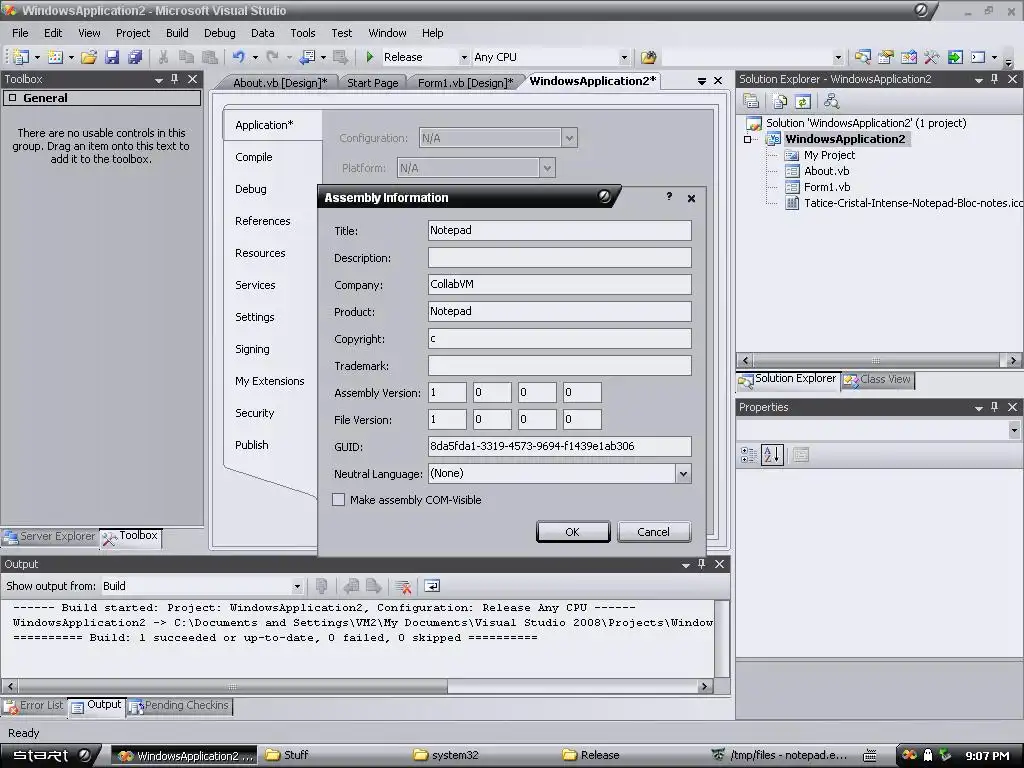
Task: Click the Alphabetical sort icon in Properties
Action: click(x=772, y=455)
